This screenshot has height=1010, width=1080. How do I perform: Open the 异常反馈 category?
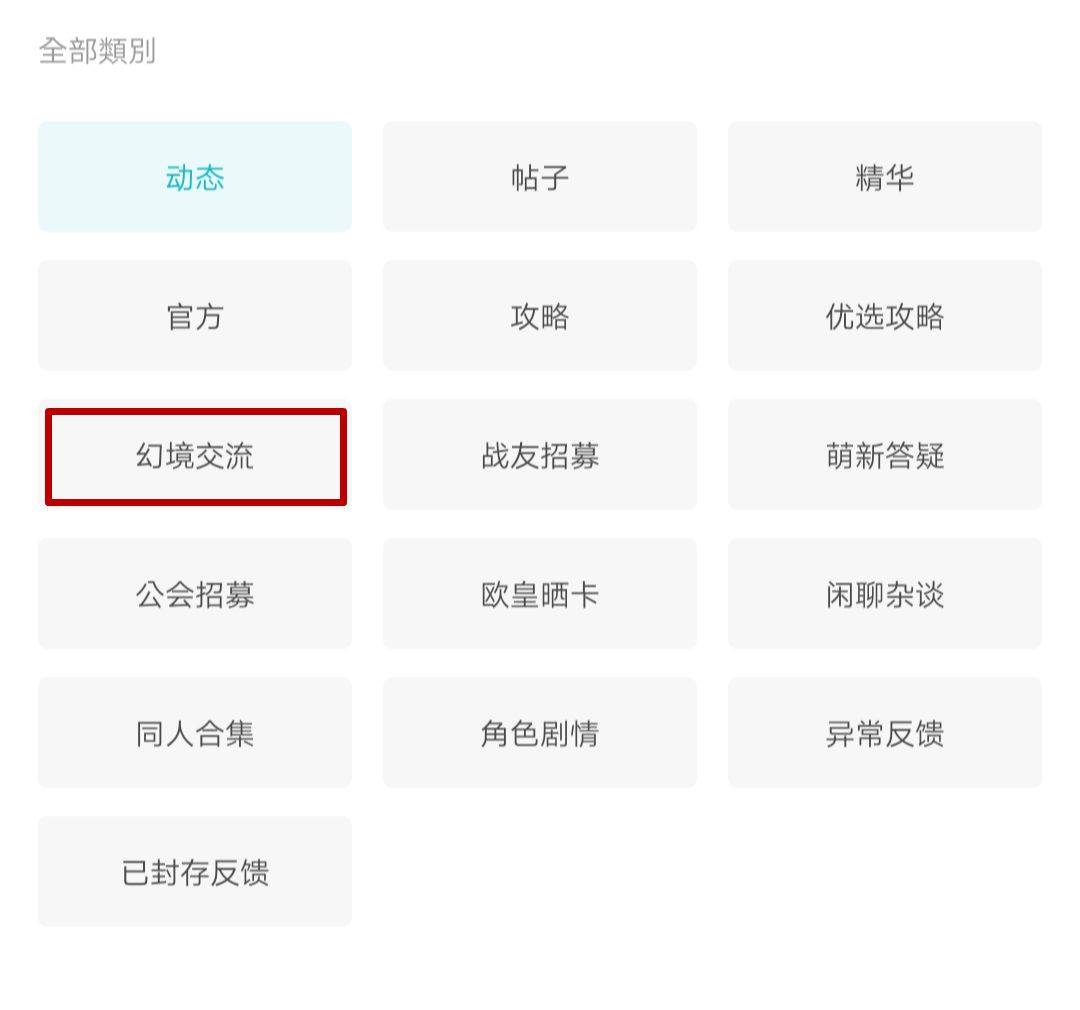885,733
